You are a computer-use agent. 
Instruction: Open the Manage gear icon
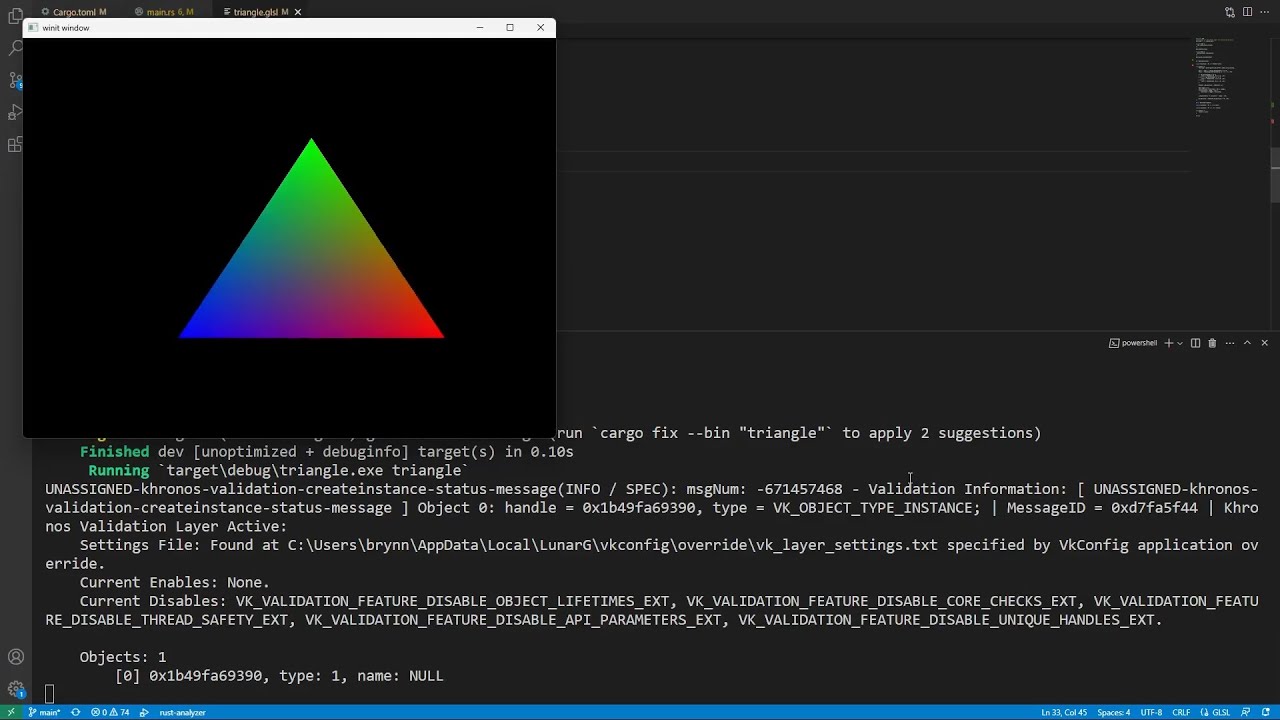(x=15, y=689)
